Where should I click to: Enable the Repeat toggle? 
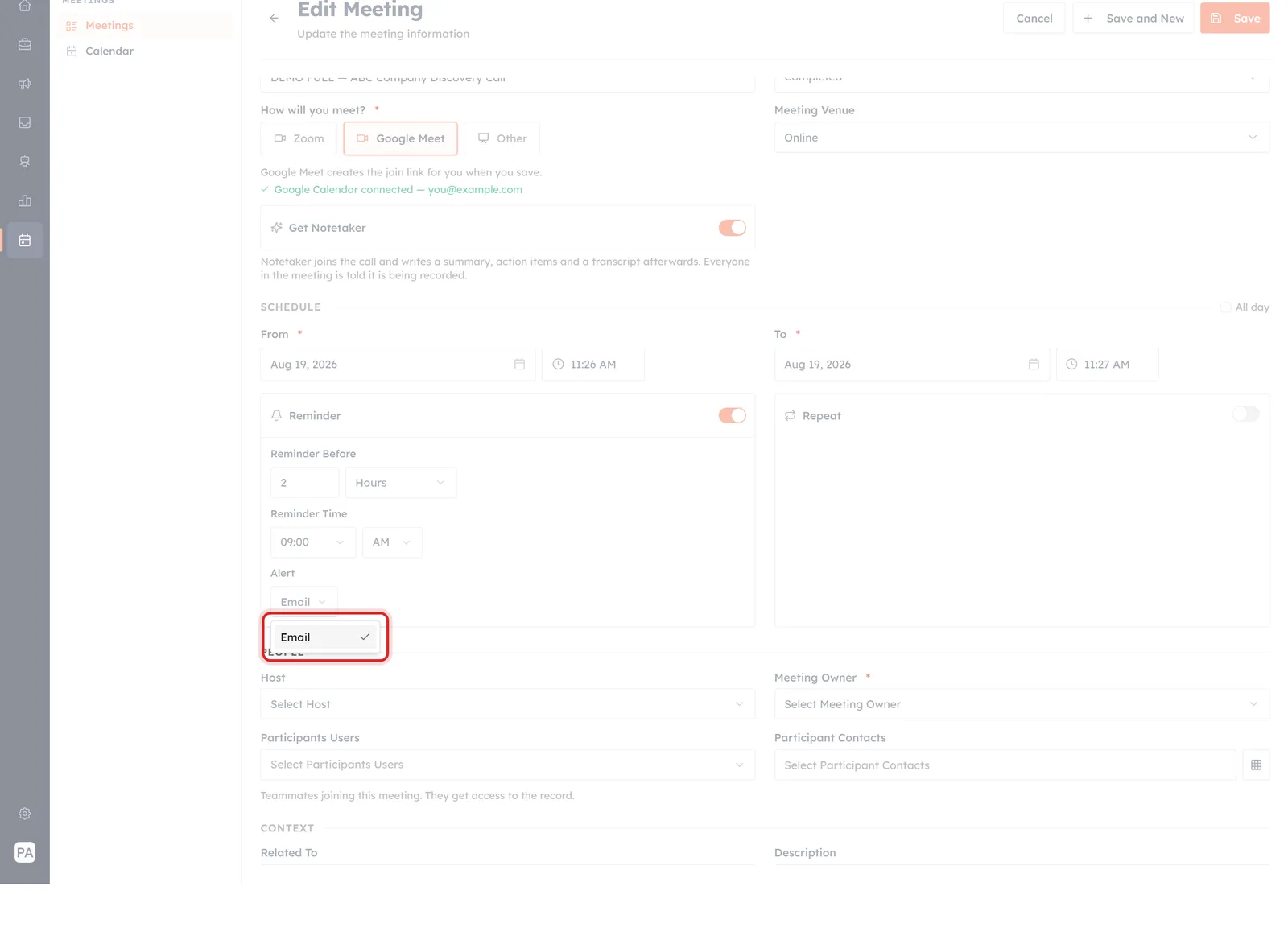(x=1246, y=414)
